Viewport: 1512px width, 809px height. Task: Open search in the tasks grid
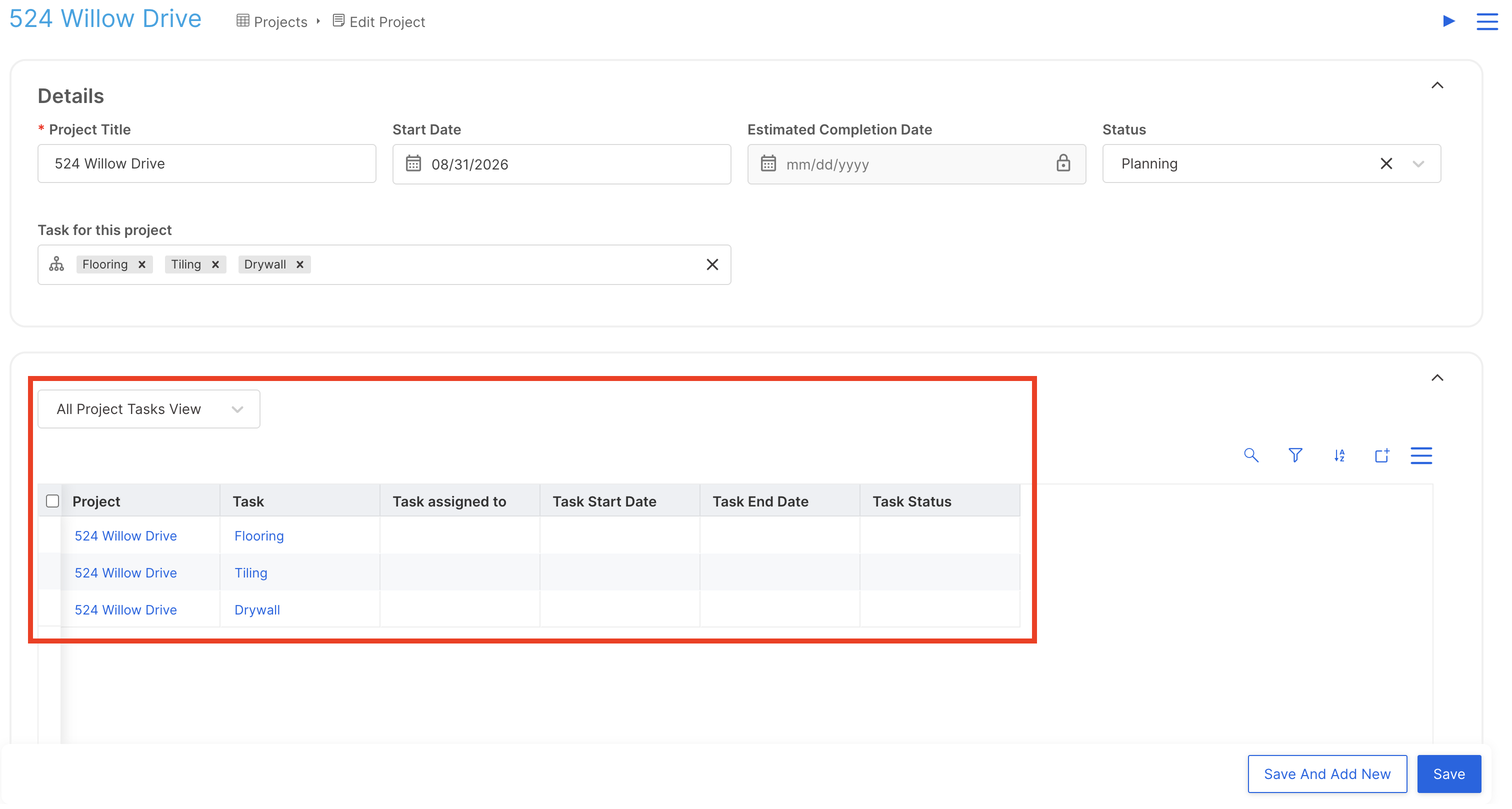[1251, 455]
